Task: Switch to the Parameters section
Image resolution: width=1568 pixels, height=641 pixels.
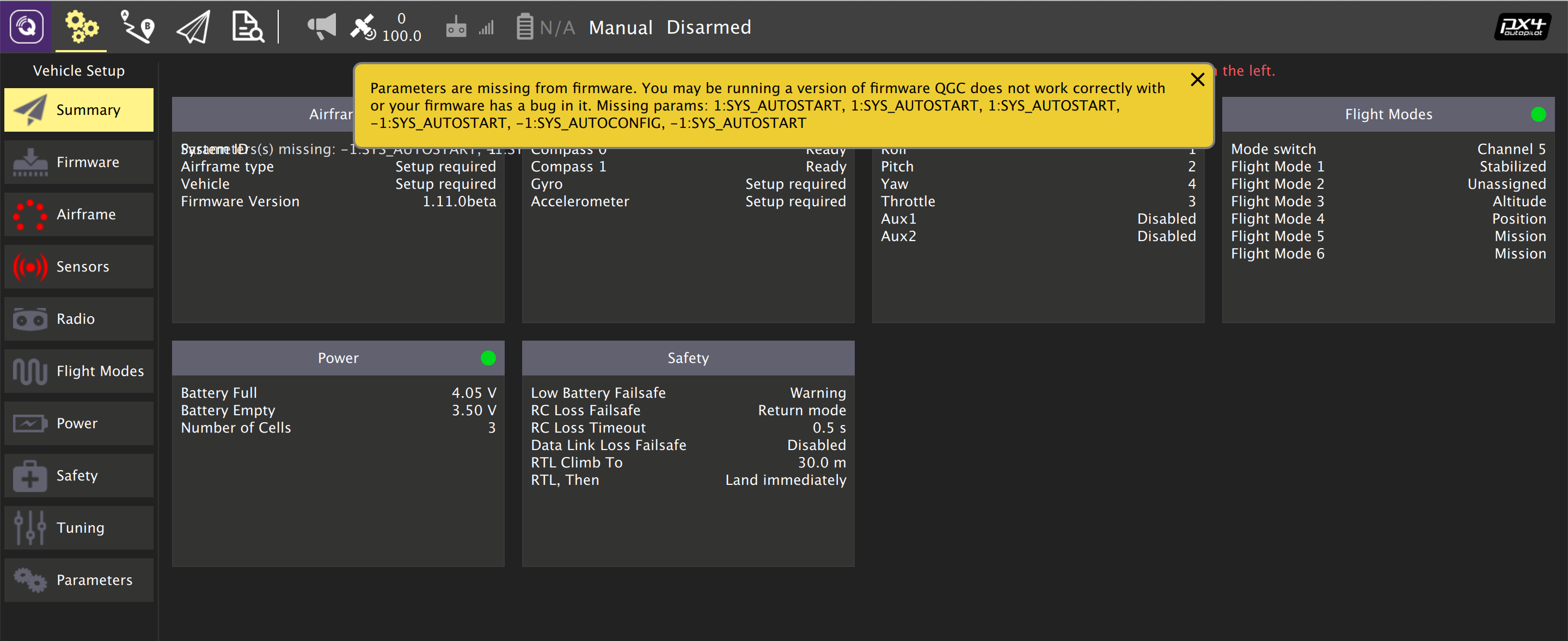Action: (78, 580)
